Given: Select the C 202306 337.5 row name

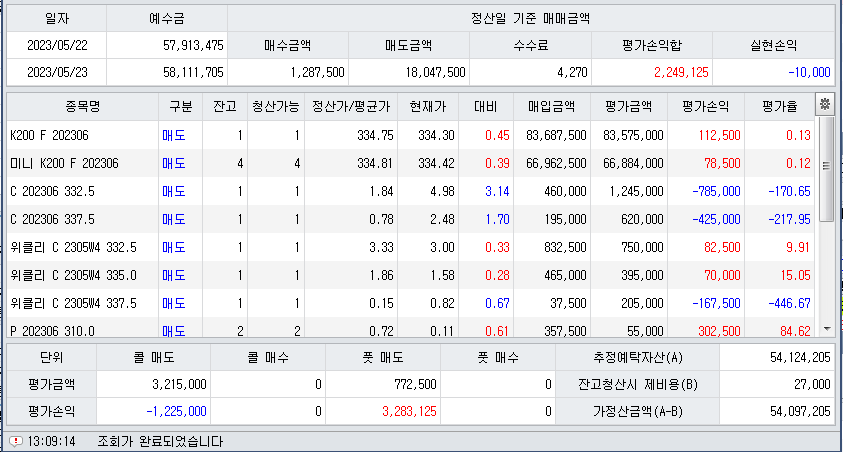Looking at the screenshot, I should [x=53, y=219].
